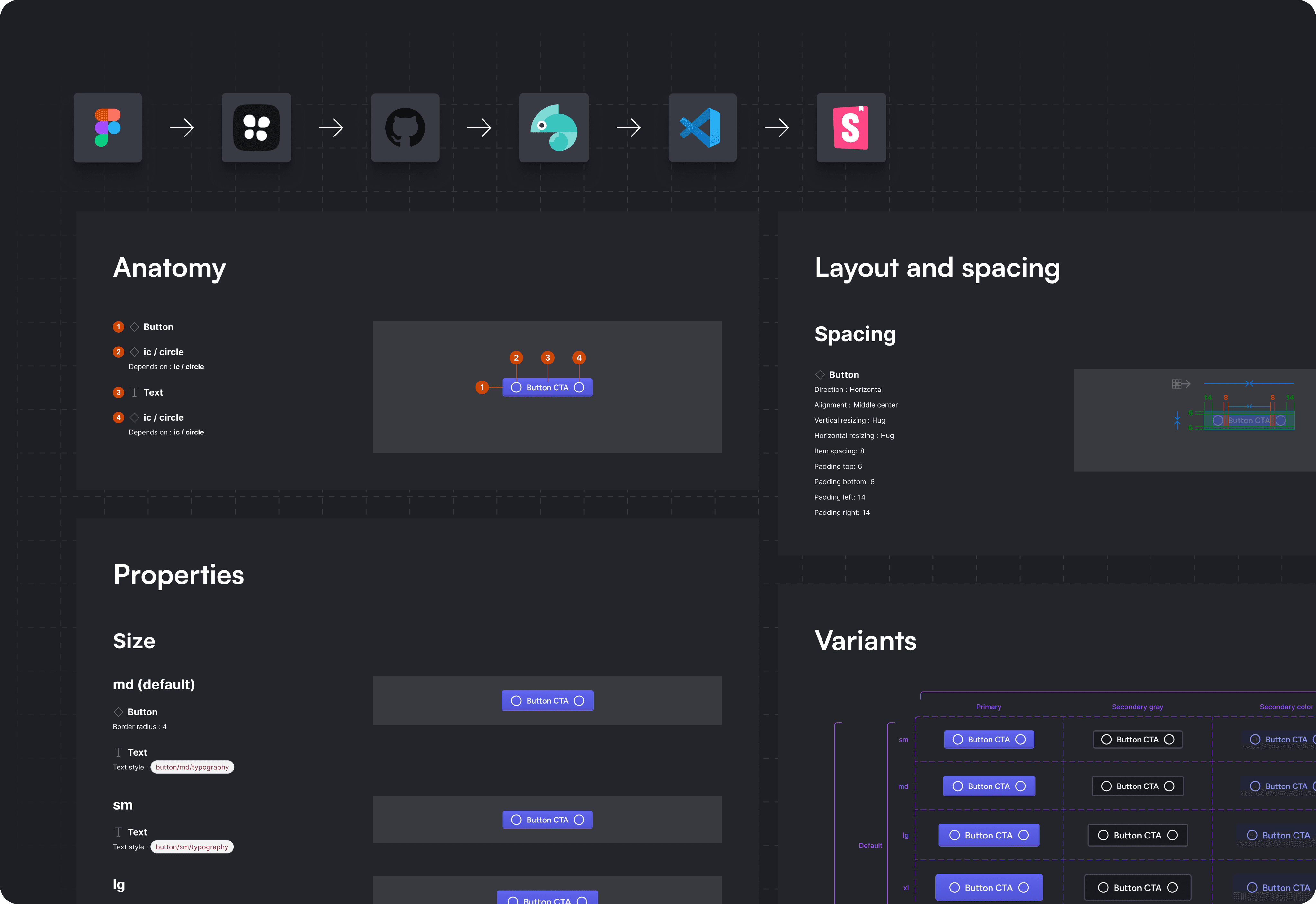Click orange marker 1 beside anatomy button
This screenshot has width=1316, height=904.
click(482, 387)
